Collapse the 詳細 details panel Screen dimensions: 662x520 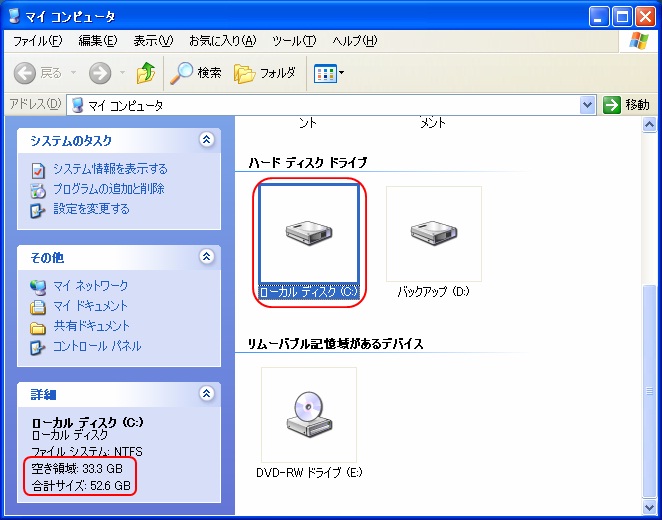[207, 394]
